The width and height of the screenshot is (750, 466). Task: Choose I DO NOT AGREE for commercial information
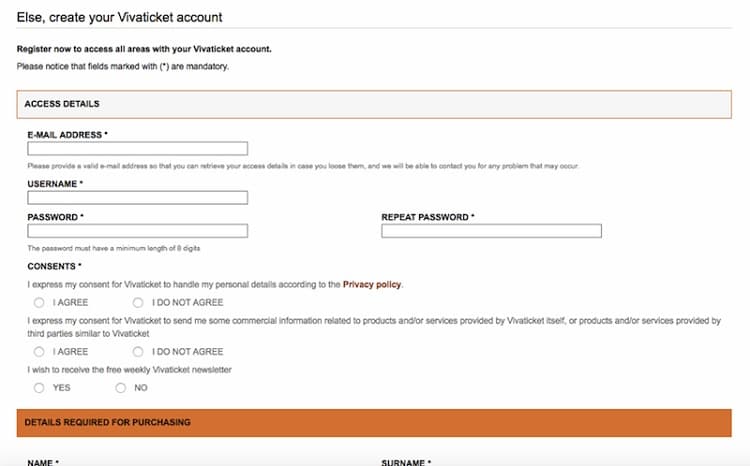pos(138,352)
